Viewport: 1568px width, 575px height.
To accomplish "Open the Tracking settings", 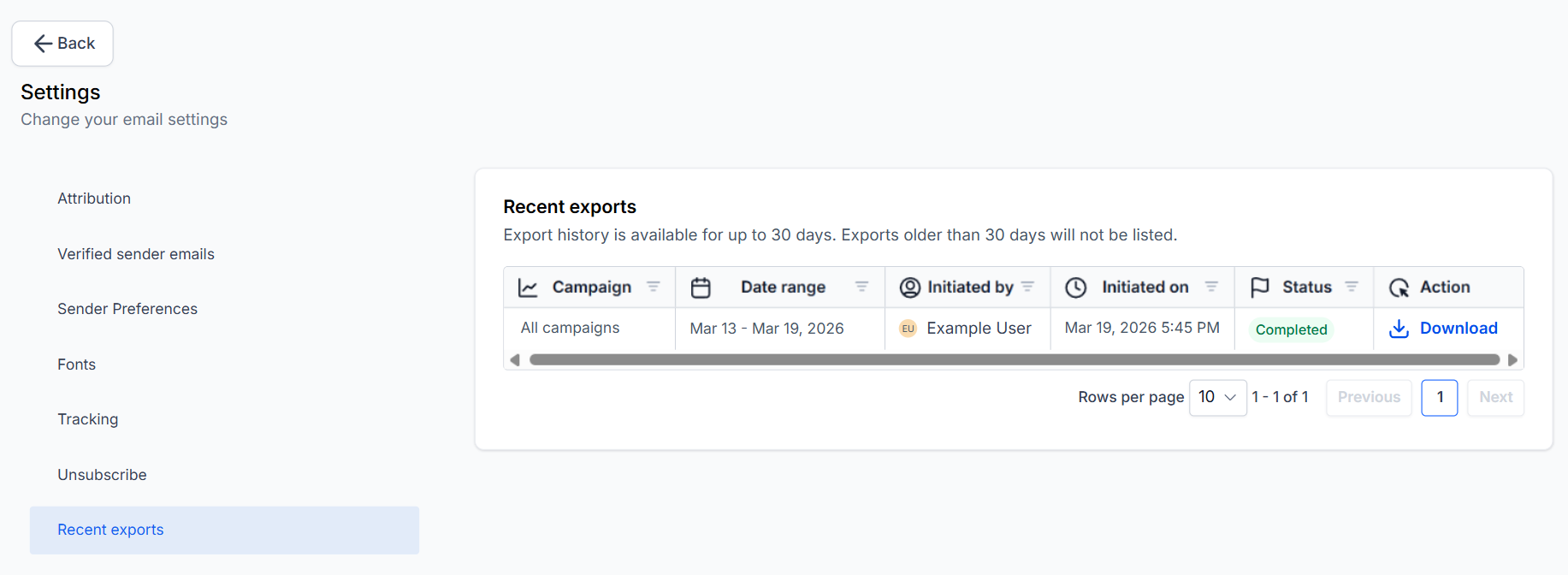I will click(88, 419).
